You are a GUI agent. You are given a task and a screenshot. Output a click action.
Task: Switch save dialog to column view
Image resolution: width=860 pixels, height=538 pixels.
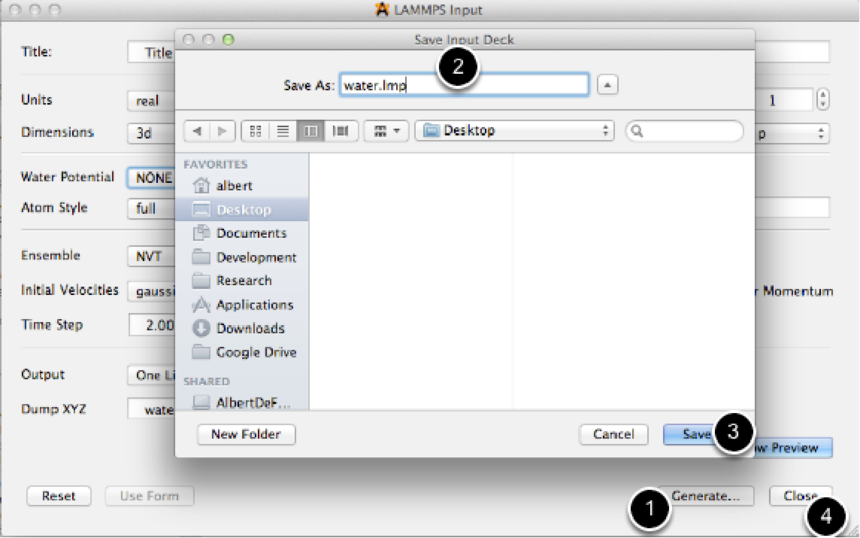pyautogui.click(x=310, y=131)
